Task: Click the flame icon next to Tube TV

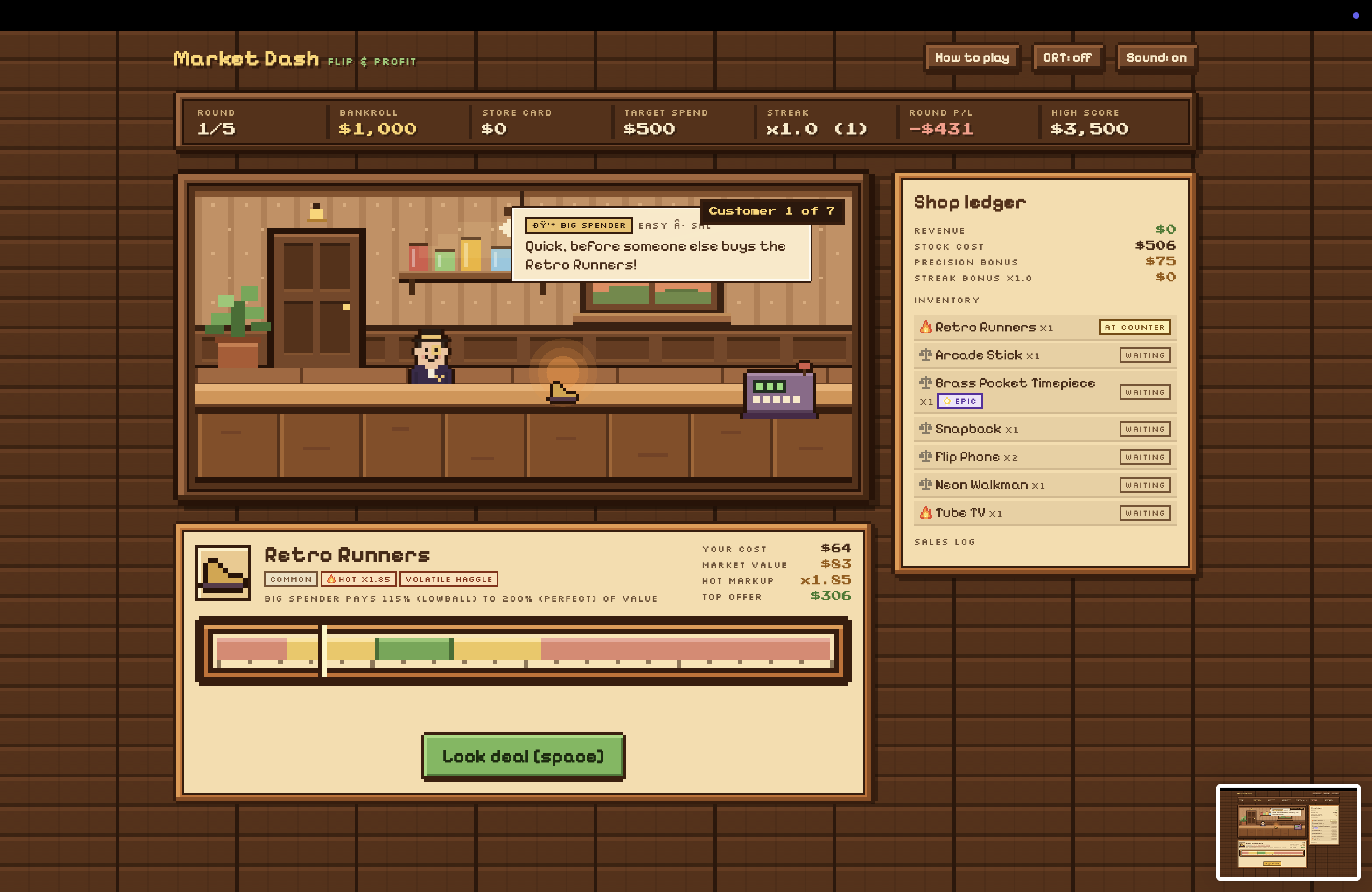Action: 925,512
